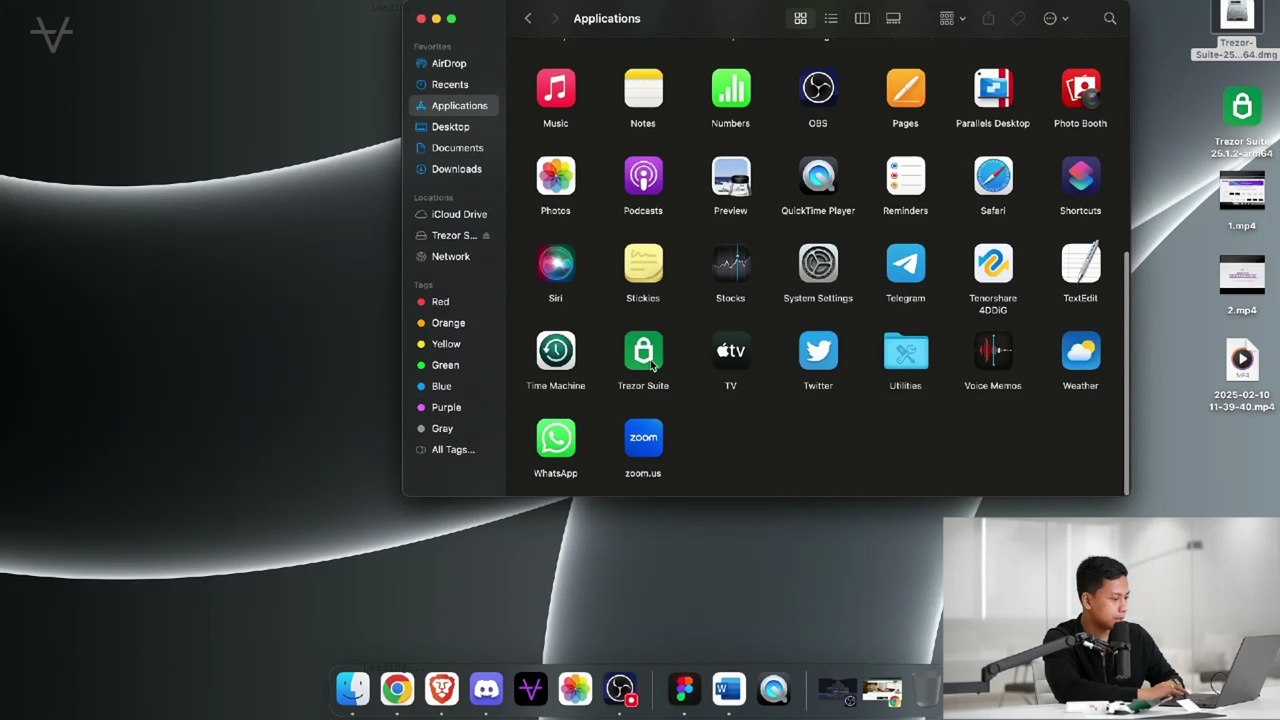Screen dimensions: 1280x720
Task: Open the Utilities folder
Action: point(905,352)
